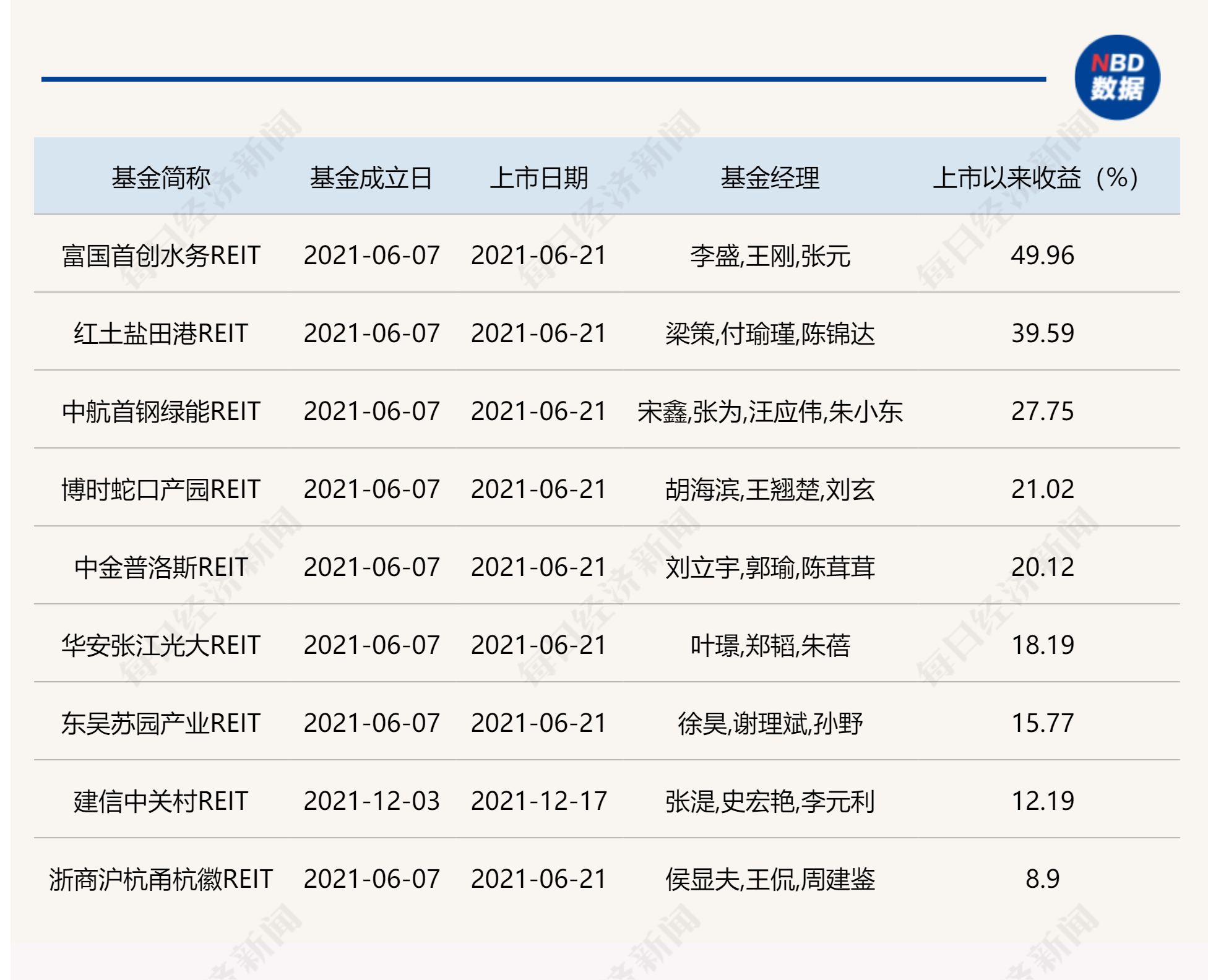The image size is (1208, 980).
Task: Click managers cell 张湜,史宏艳,李元利
Action: 770,801
